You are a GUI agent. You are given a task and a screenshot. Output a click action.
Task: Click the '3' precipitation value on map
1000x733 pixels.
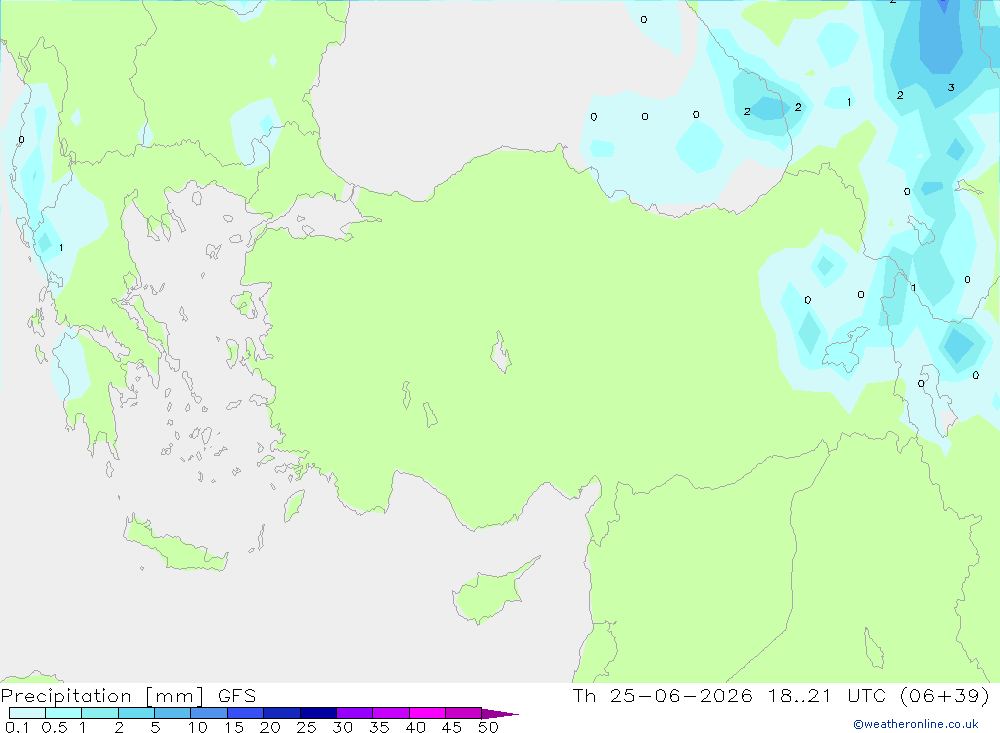click(951, 87)
